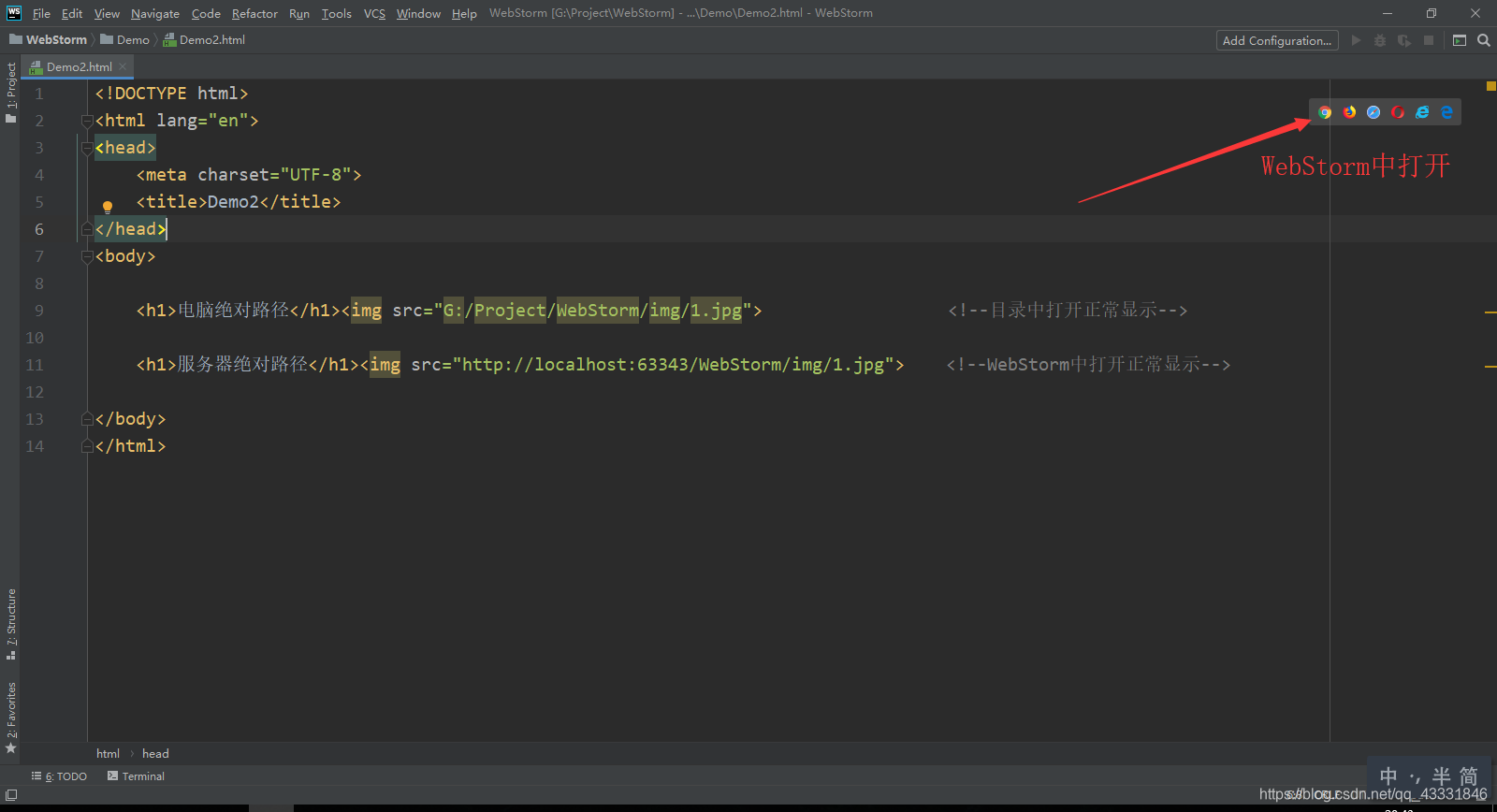Click the yellow intention lightbulb

coord(108,208)
